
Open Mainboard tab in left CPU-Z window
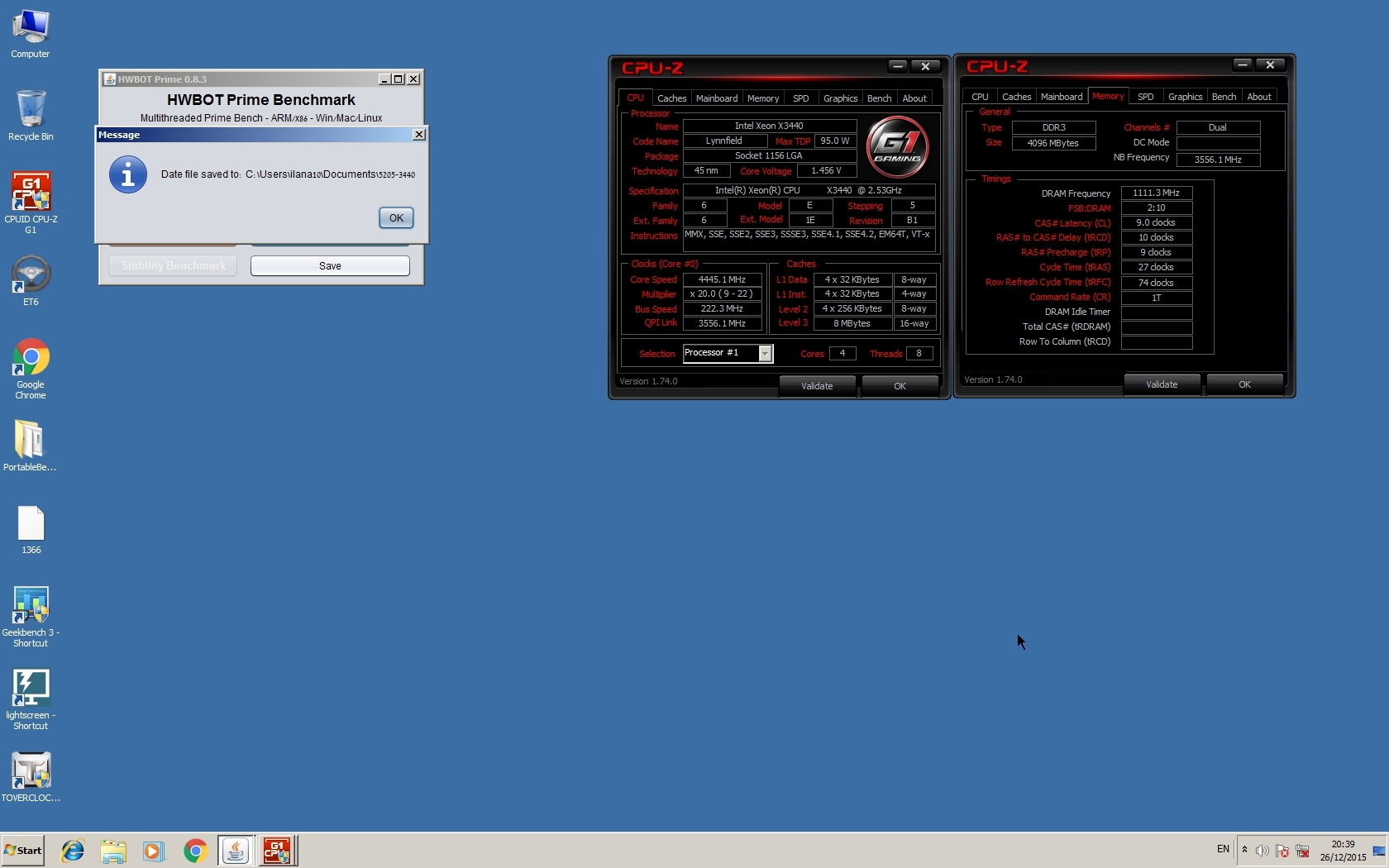[717, 98]
